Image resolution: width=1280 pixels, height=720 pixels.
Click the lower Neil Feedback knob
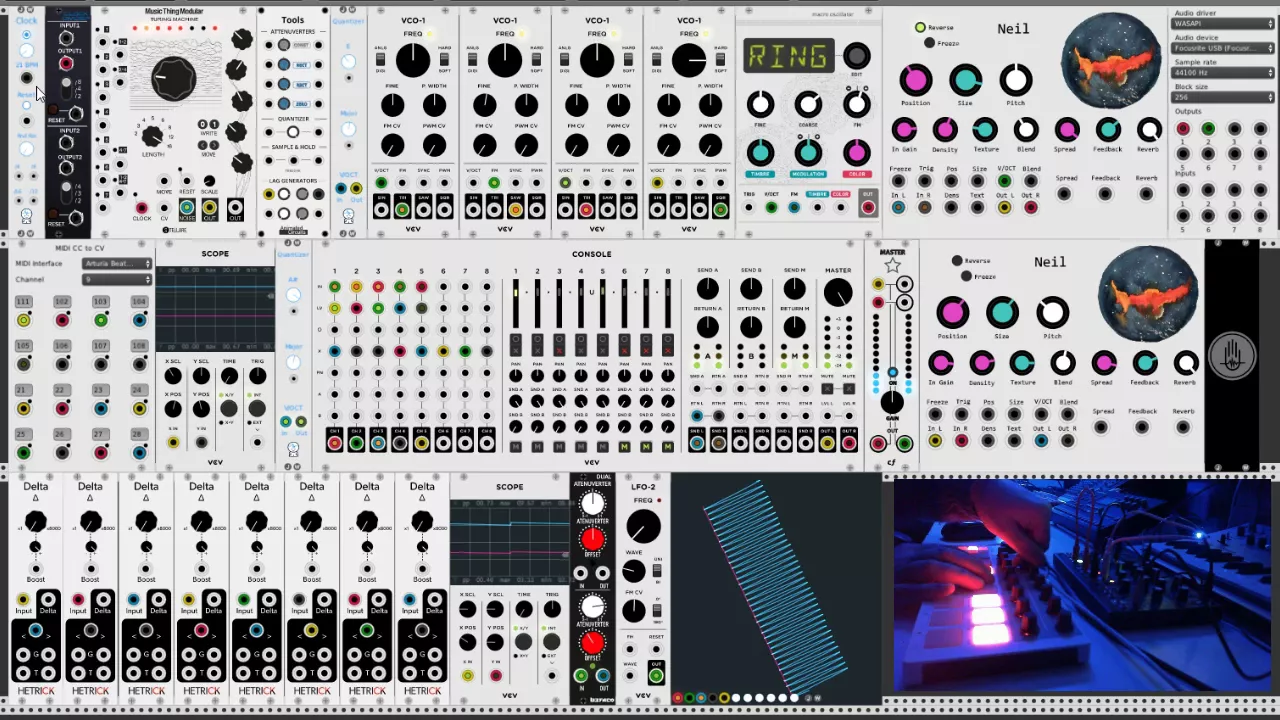(1144, 362)
